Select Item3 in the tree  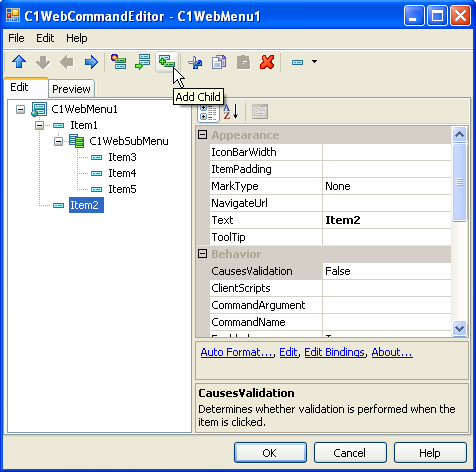pyautogui.click(x=122, y=157)
